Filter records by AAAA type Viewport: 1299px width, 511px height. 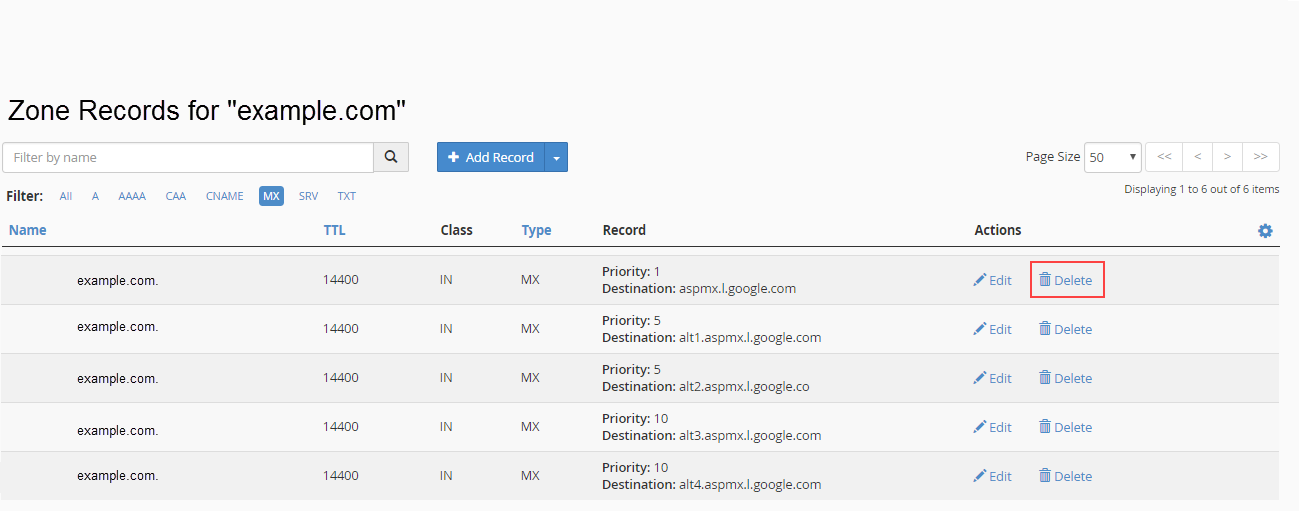pos(132,196)
